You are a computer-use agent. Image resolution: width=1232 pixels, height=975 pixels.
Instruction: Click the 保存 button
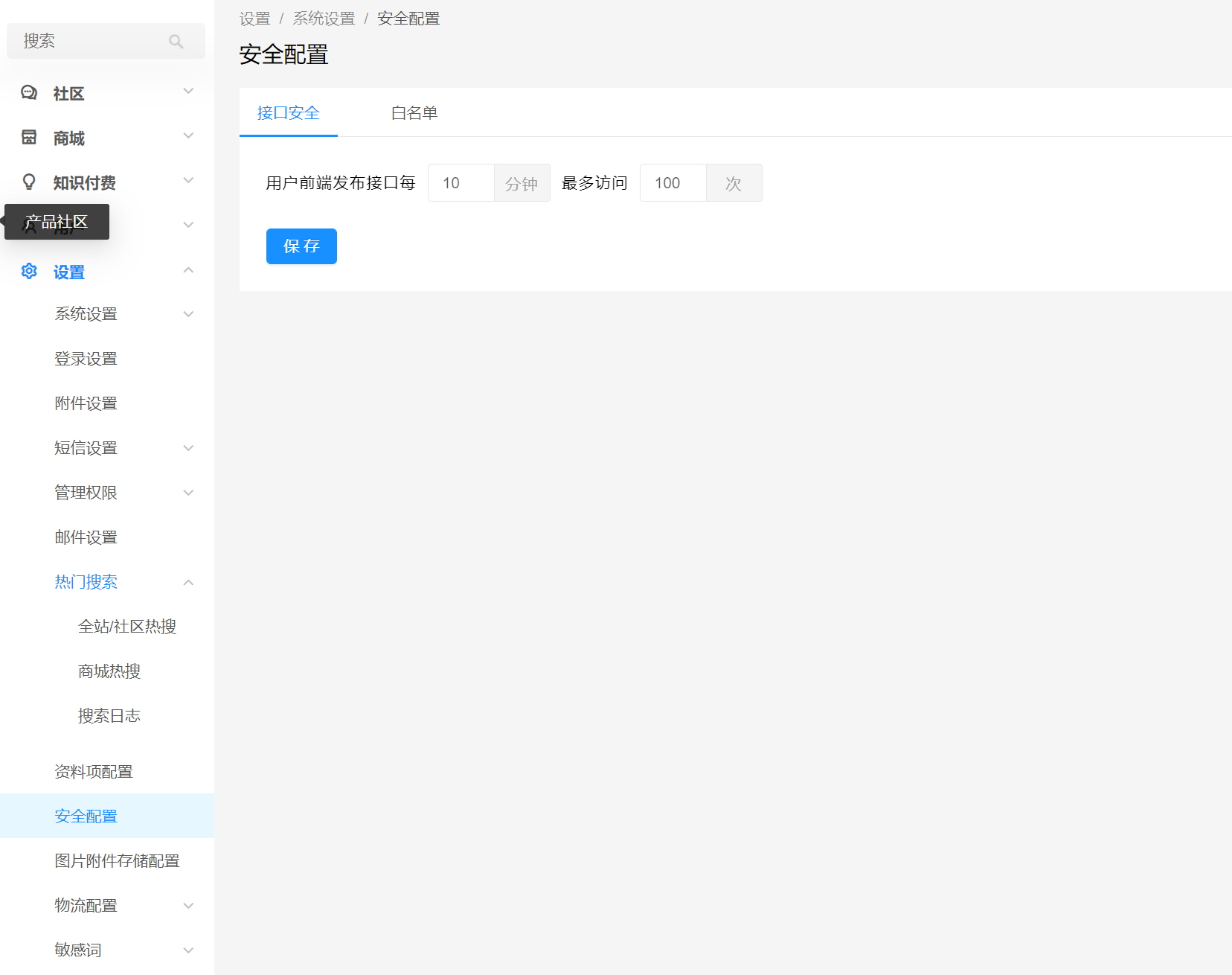[301, 246]
